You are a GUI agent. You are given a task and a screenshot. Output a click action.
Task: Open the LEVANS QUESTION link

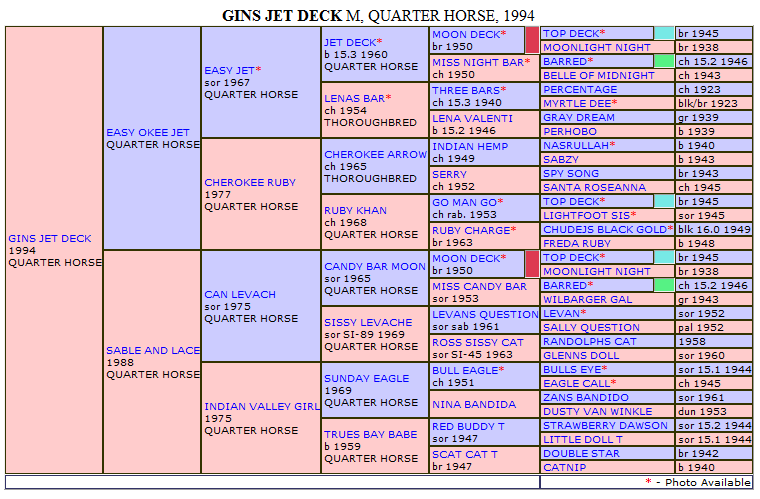coord(485,315)
